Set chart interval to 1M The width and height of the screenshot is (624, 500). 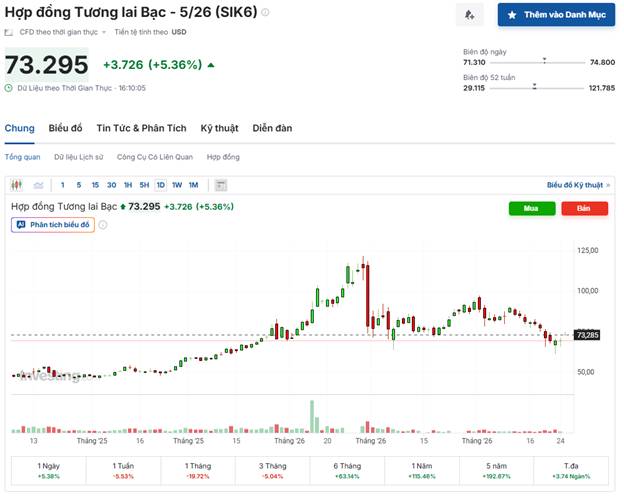coord(193,185)
